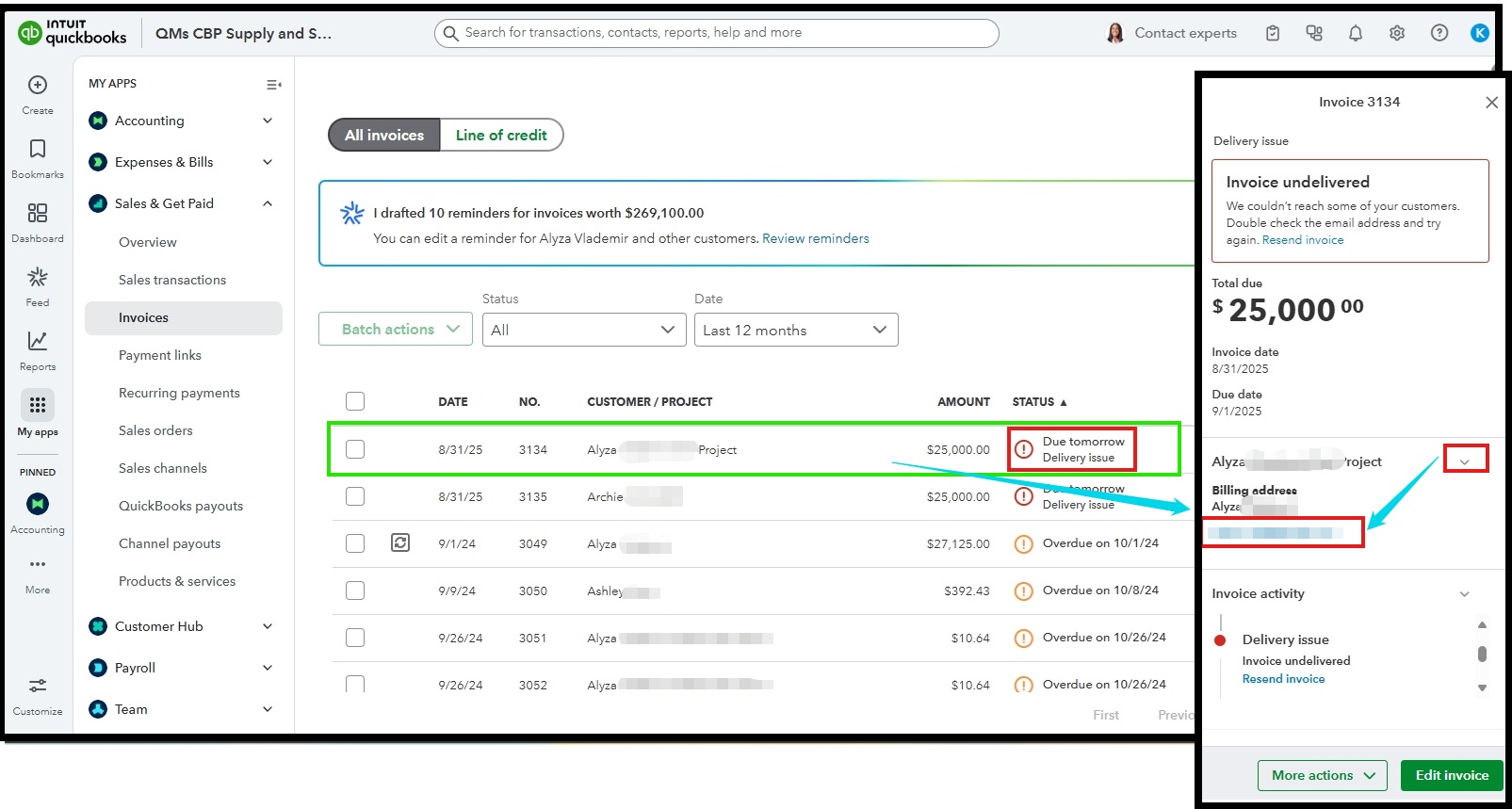Open the Date Last 12 months dropdown
The height and width of the screenshot is (809, 1512).
tap(796, 330)
